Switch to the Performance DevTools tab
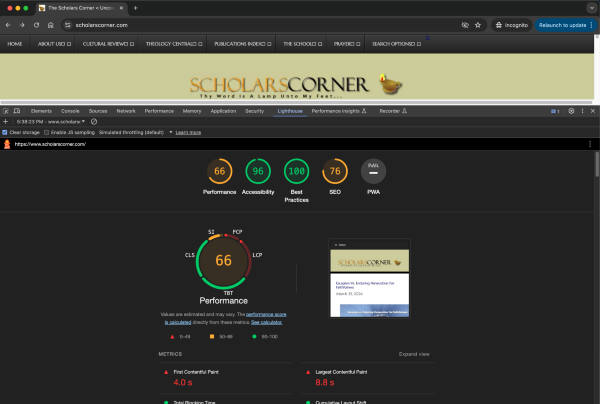Image resolution: width=600 pixels, height=404 pixels. coord(159,111)
